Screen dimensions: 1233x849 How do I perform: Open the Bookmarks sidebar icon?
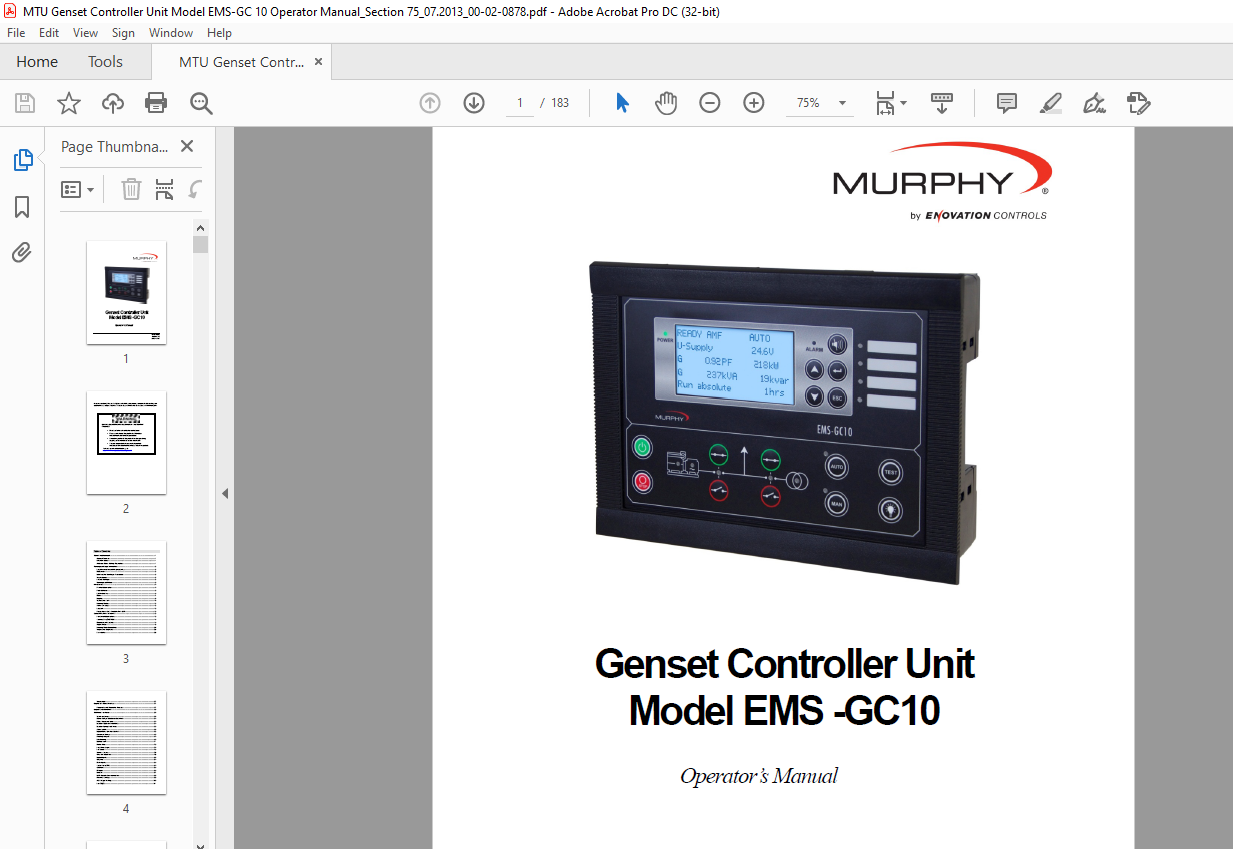pyautogui.click(x=22, y=207)
